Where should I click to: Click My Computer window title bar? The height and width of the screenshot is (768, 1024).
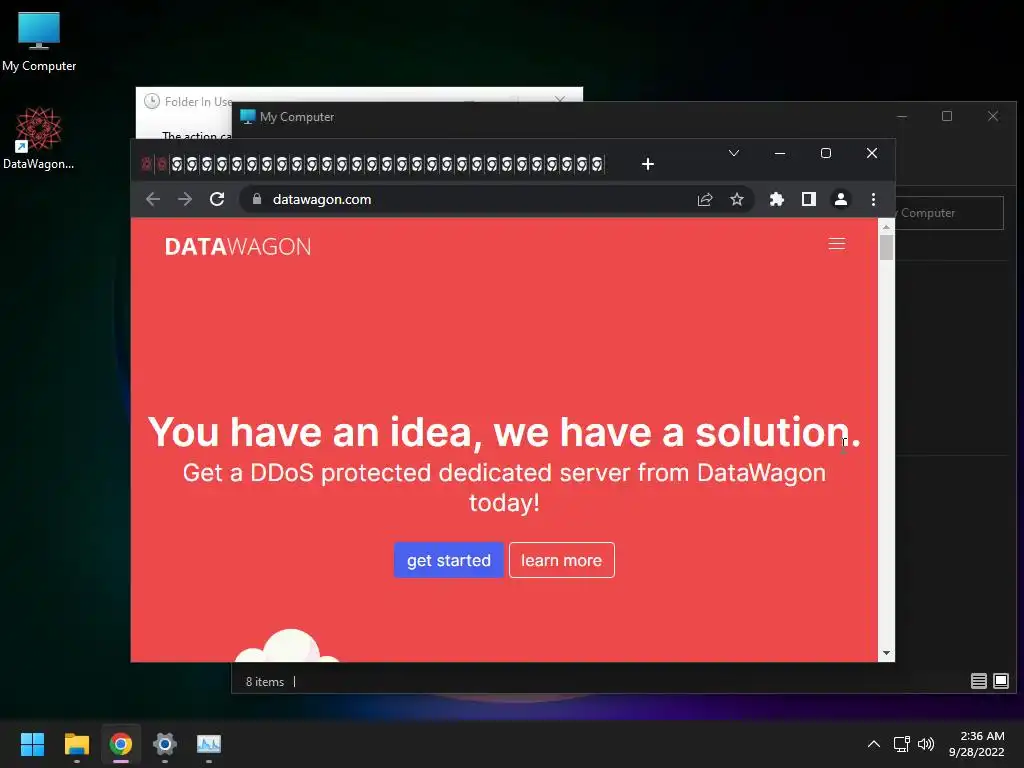562,117
